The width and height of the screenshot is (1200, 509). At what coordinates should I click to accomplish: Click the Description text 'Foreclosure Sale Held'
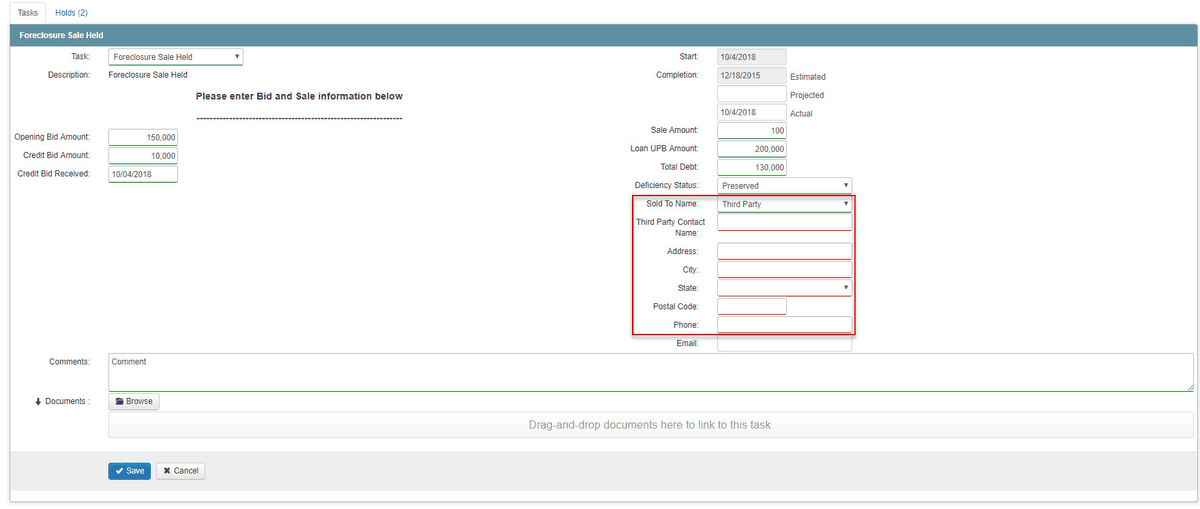coord(148,75)
